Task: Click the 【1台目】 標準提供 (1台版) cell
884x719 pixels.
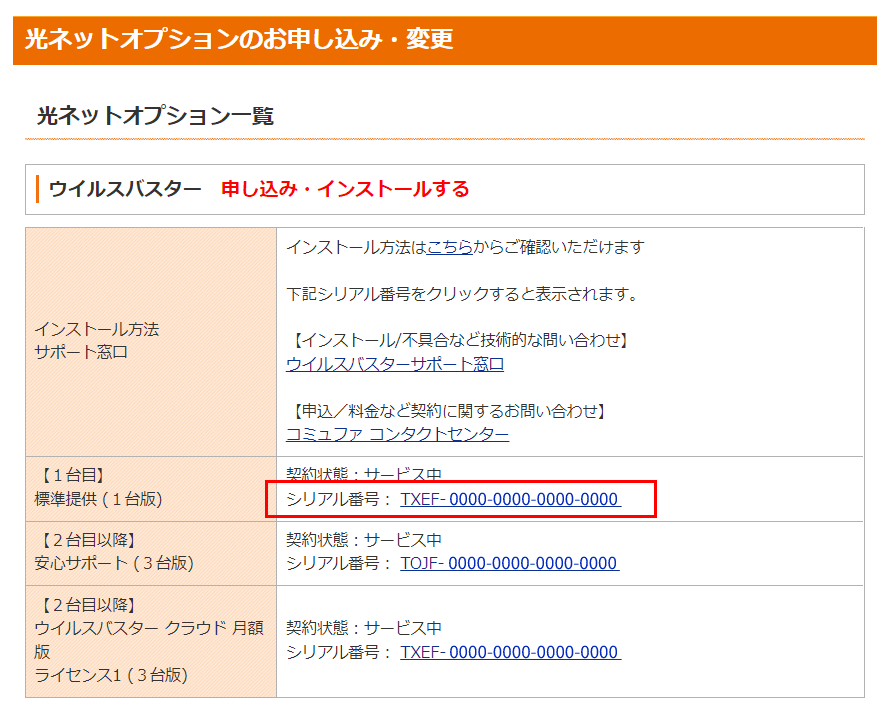Action: click(151, 489)
